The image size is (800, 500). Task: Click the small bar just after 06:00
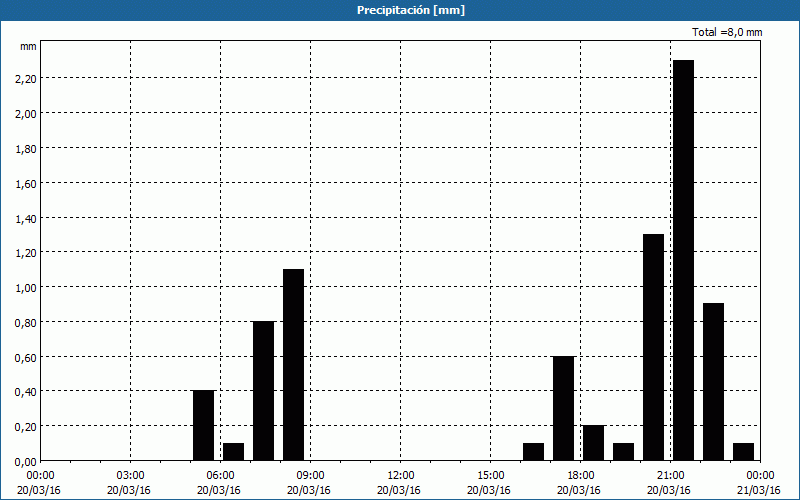[233, 452]
